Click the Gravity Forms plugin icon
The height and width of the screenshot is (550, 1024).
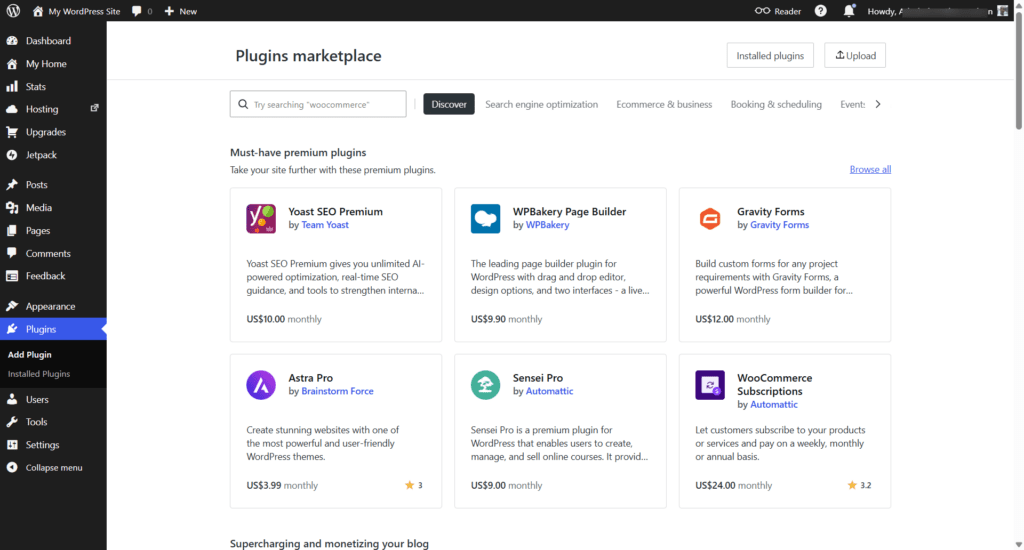pyautogui.click(x=710, y=219)
